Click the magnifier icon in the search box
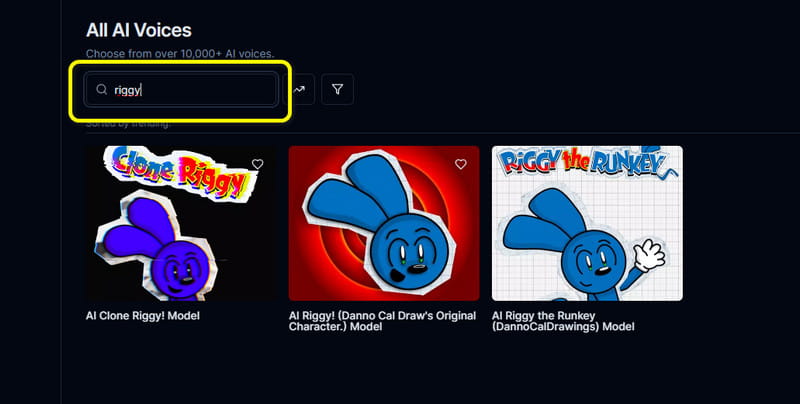The image size is (800, 404). pyautogui.click(x=101, y=90)
